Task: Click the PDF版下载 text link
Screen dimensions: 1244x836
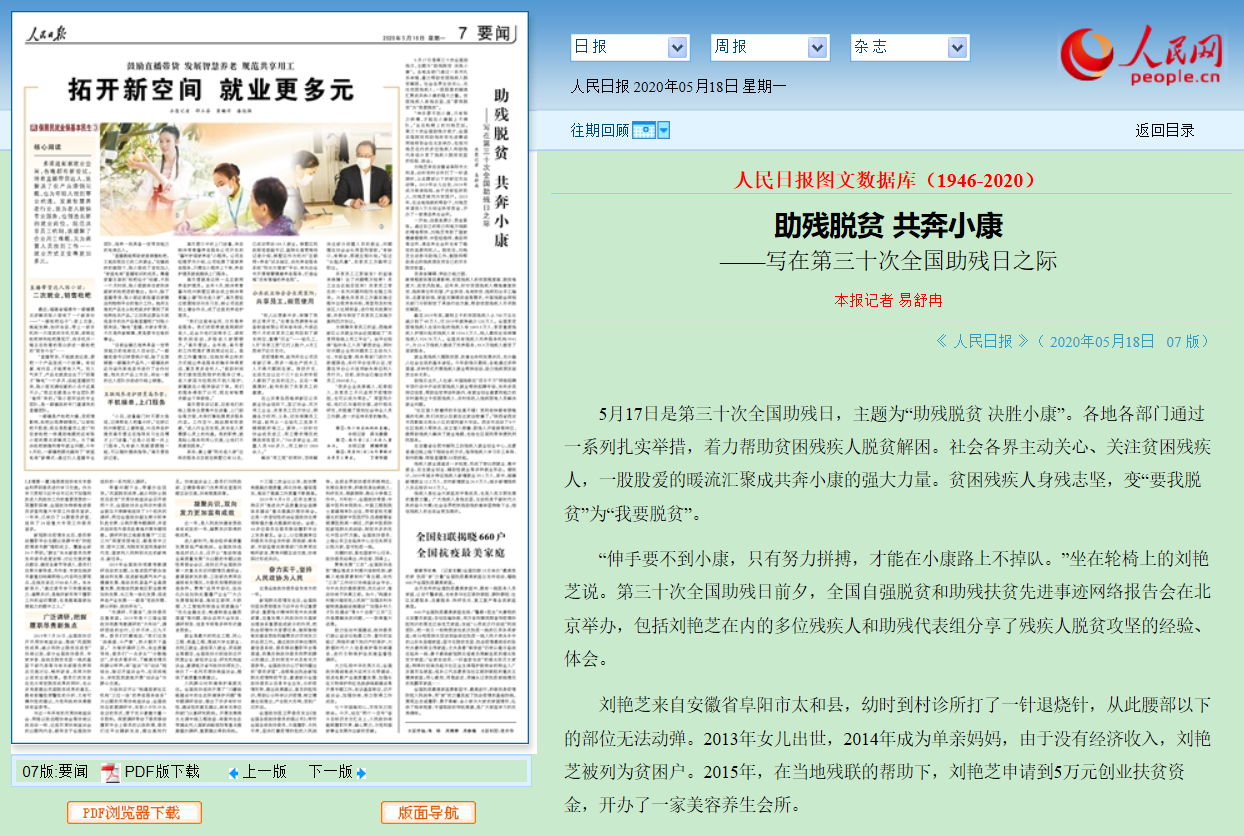Action: [162, 772]
